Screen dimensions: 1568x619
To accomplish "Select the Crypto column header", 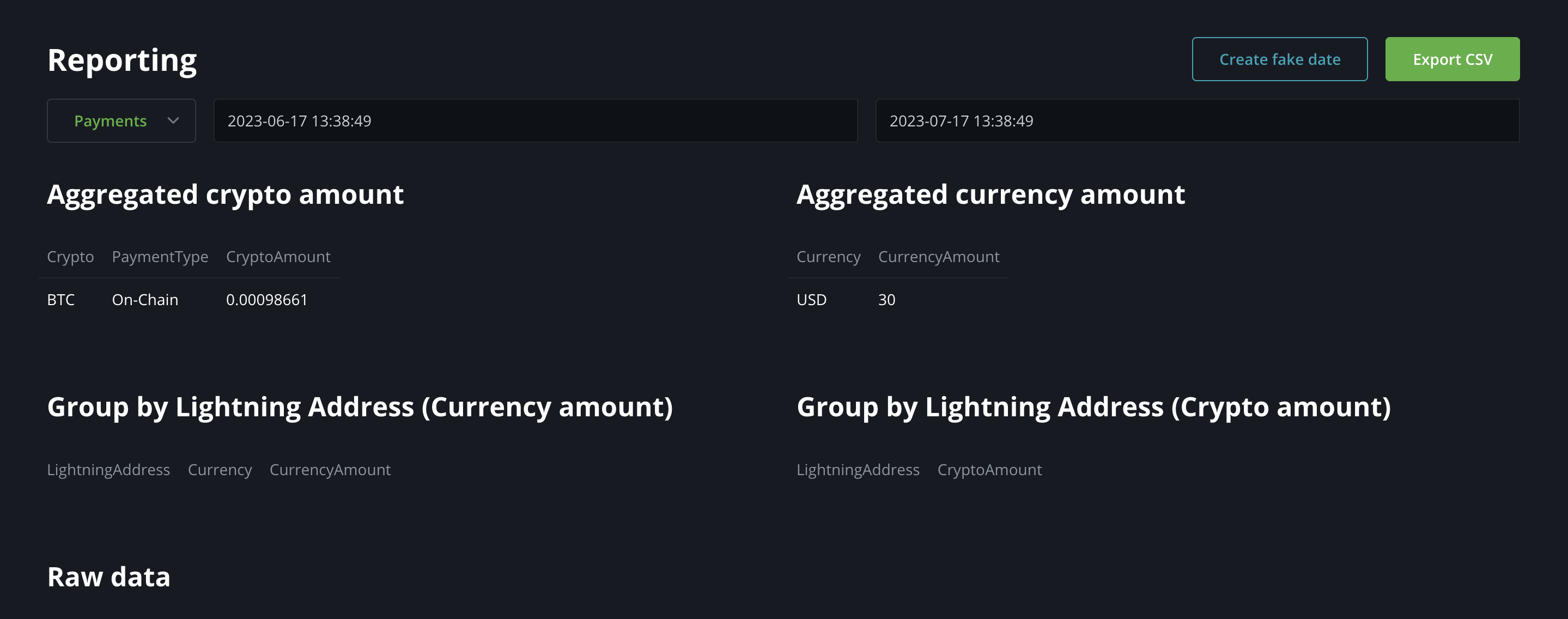I will (70, 256).
